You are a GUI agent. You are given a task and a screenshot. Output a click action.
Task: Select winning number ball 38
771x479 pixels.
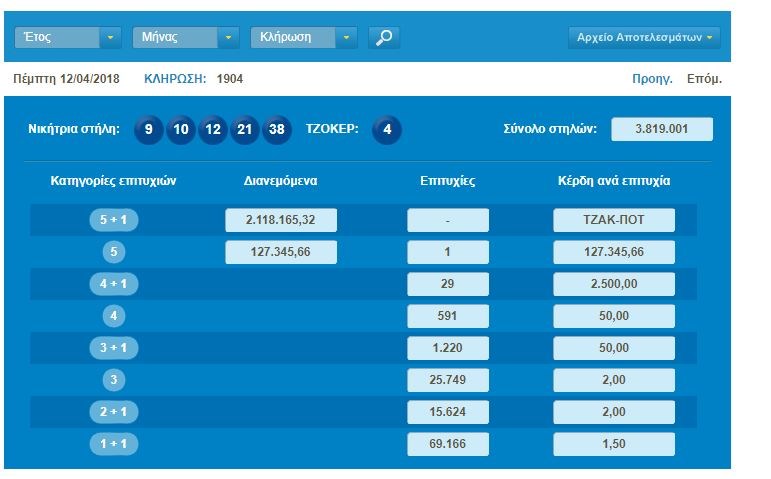click(x=277, y=130)
